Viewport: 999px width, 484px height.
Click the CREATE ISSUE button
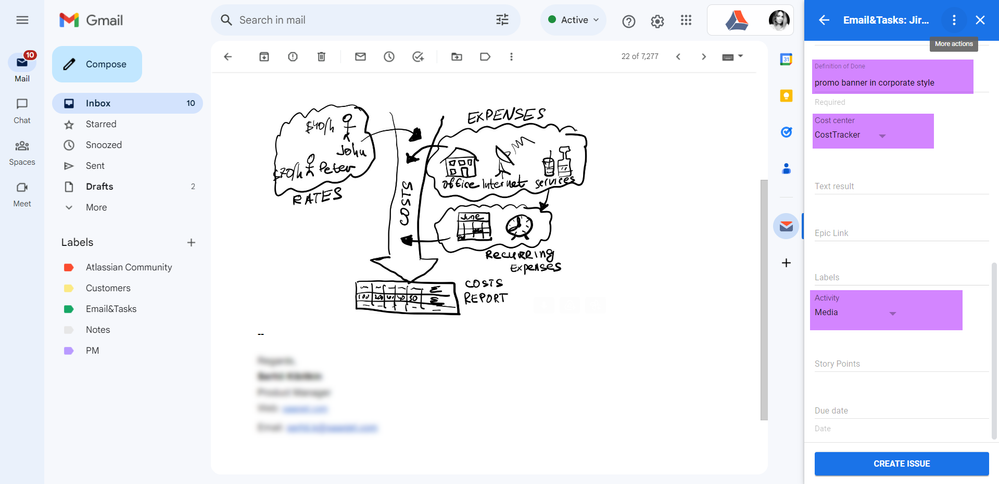point(902,464)
